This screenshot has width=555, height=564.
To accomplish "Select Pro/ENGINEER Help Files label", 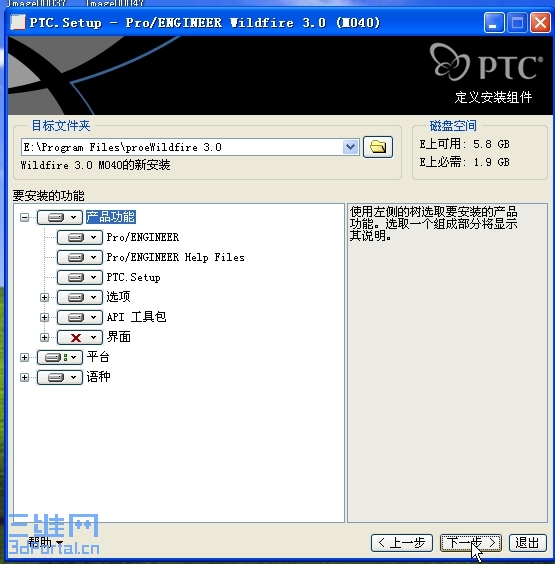I will [x=176, y=258].
